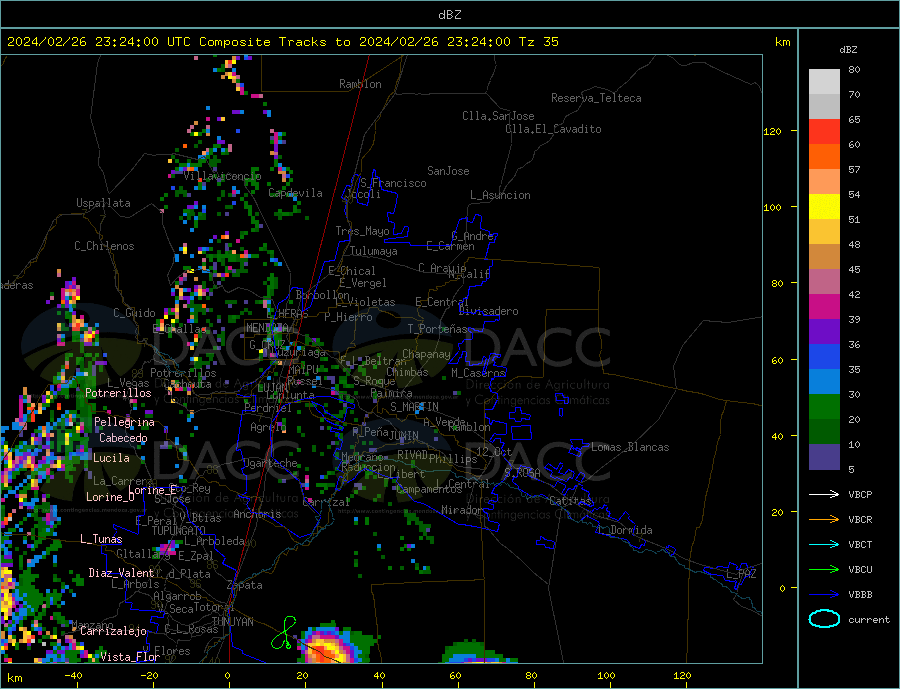Select the magenta 39-42 dBZ swatch
900x689 pixels.
tap(824, 307)
